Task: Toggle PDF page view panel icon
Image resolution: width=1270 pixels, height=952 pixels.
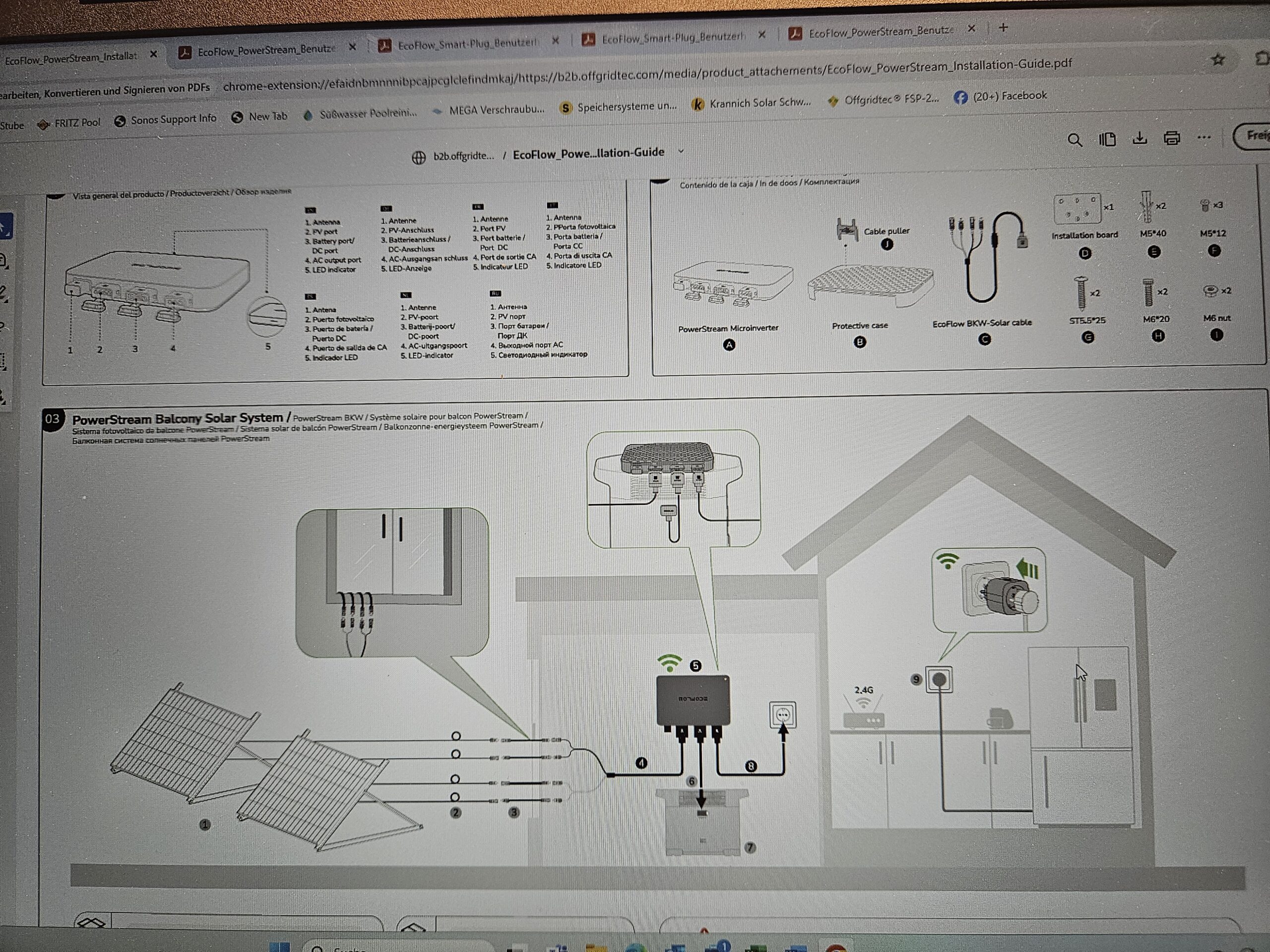Action: click(1107, 139)
